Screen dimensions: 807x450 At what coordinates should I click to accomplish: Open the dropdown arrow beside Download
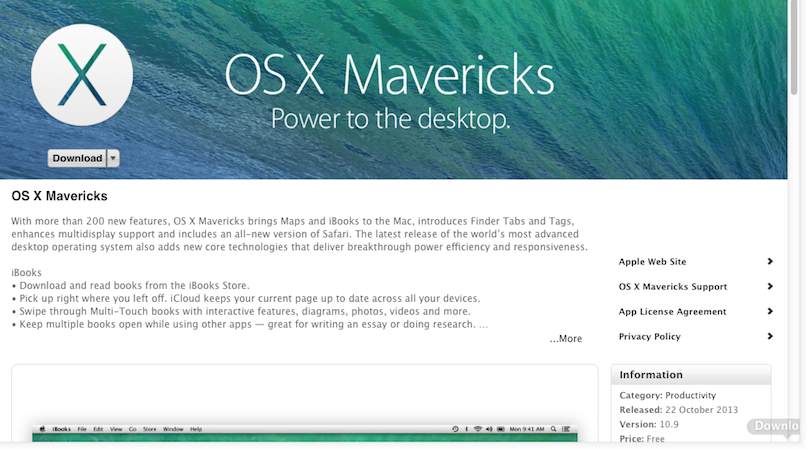(x=113, y=158)
